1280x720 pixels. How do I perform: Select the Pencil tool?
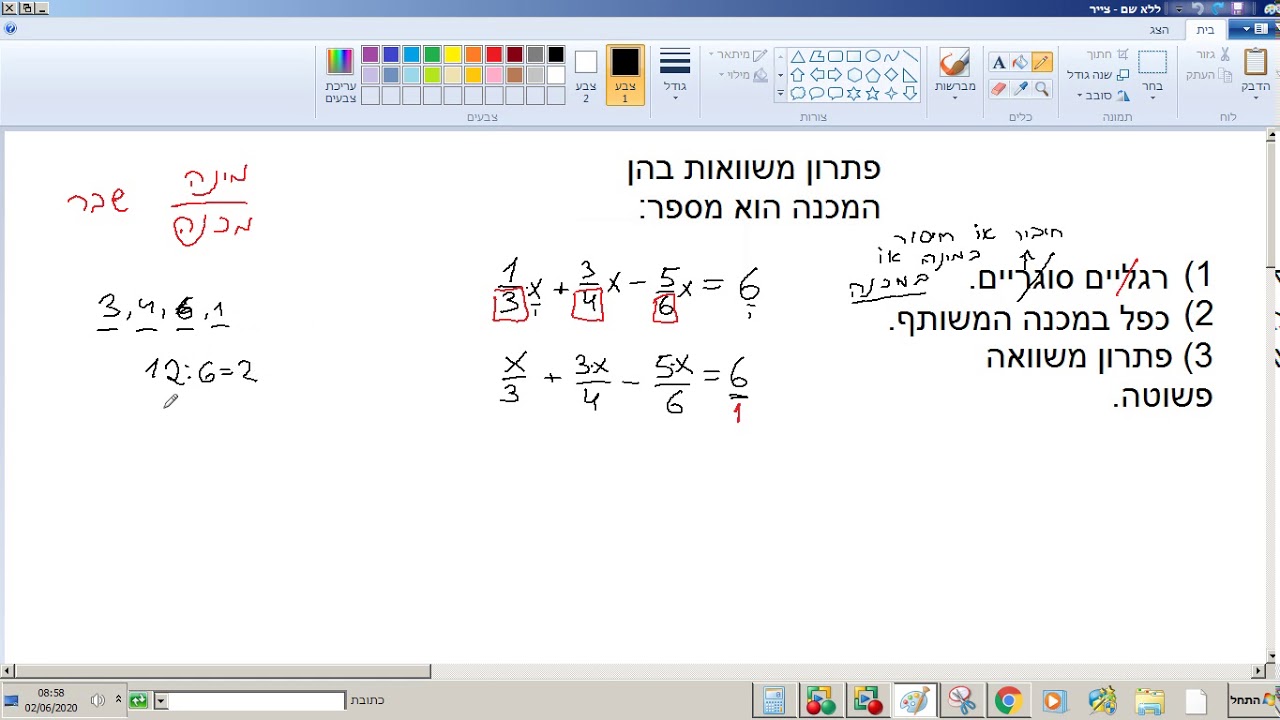1041,63
